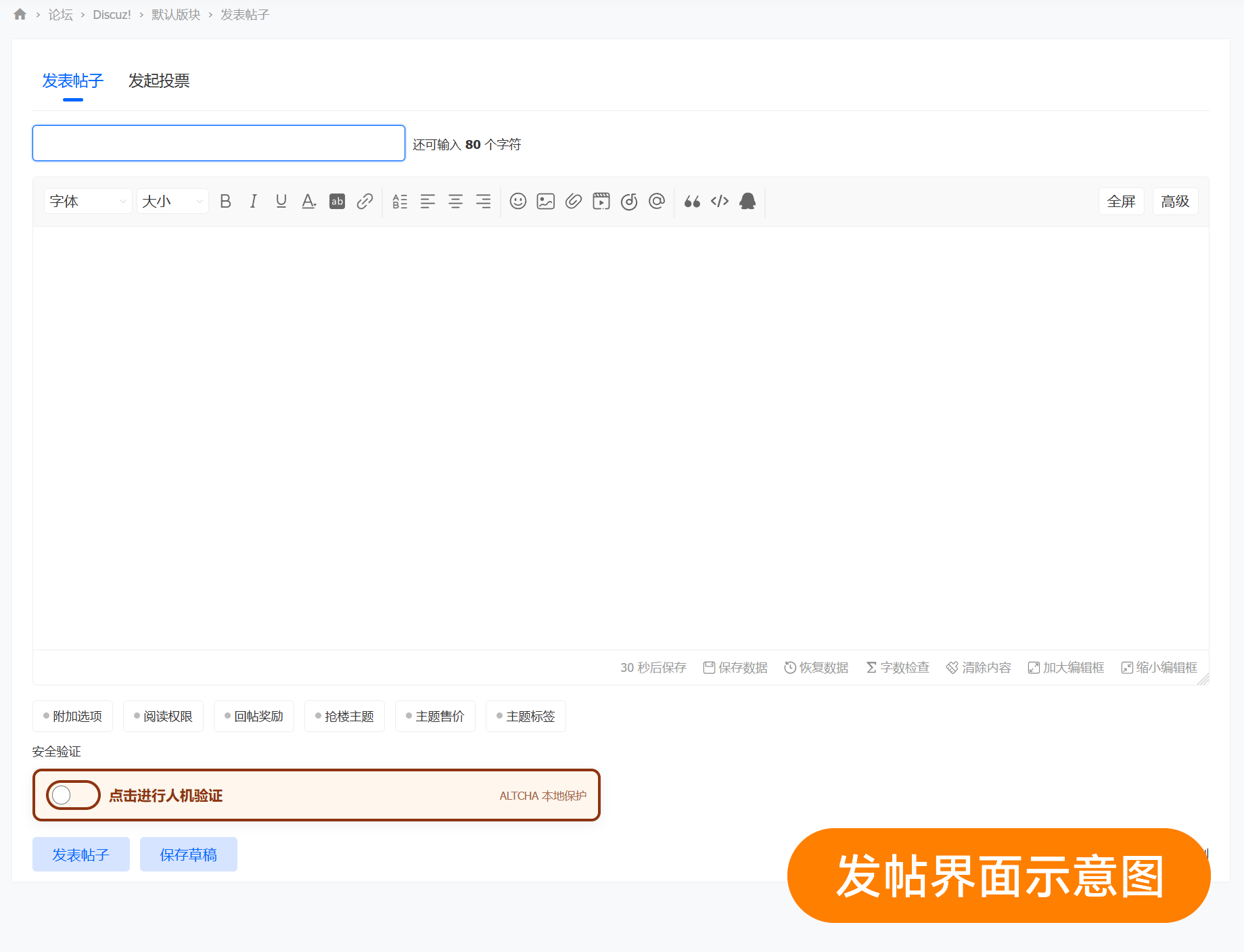
Task: Run 字数检查 word count check
Action: [x=898, y=668]
